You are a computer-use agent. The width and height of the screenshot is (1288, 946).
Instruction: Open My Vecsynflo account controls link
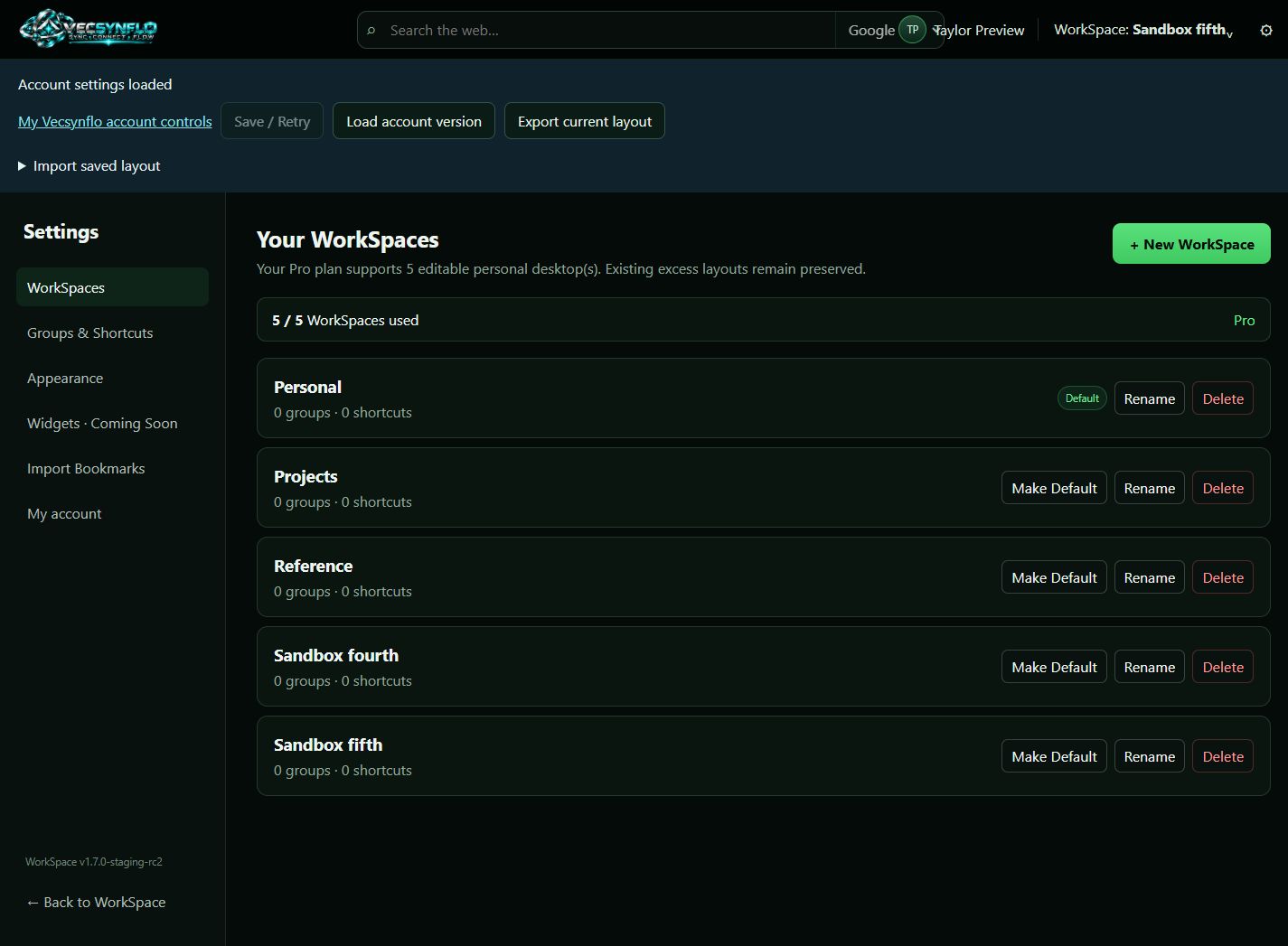115,122
